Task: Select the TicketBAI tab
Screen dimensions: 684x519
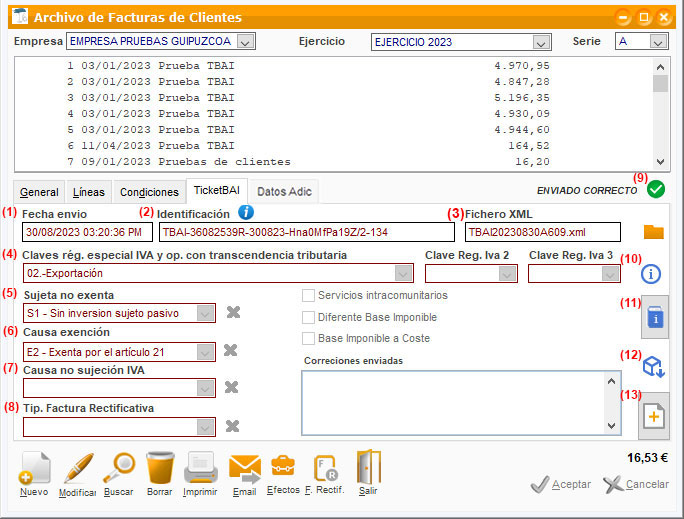Action: [217, 191]
